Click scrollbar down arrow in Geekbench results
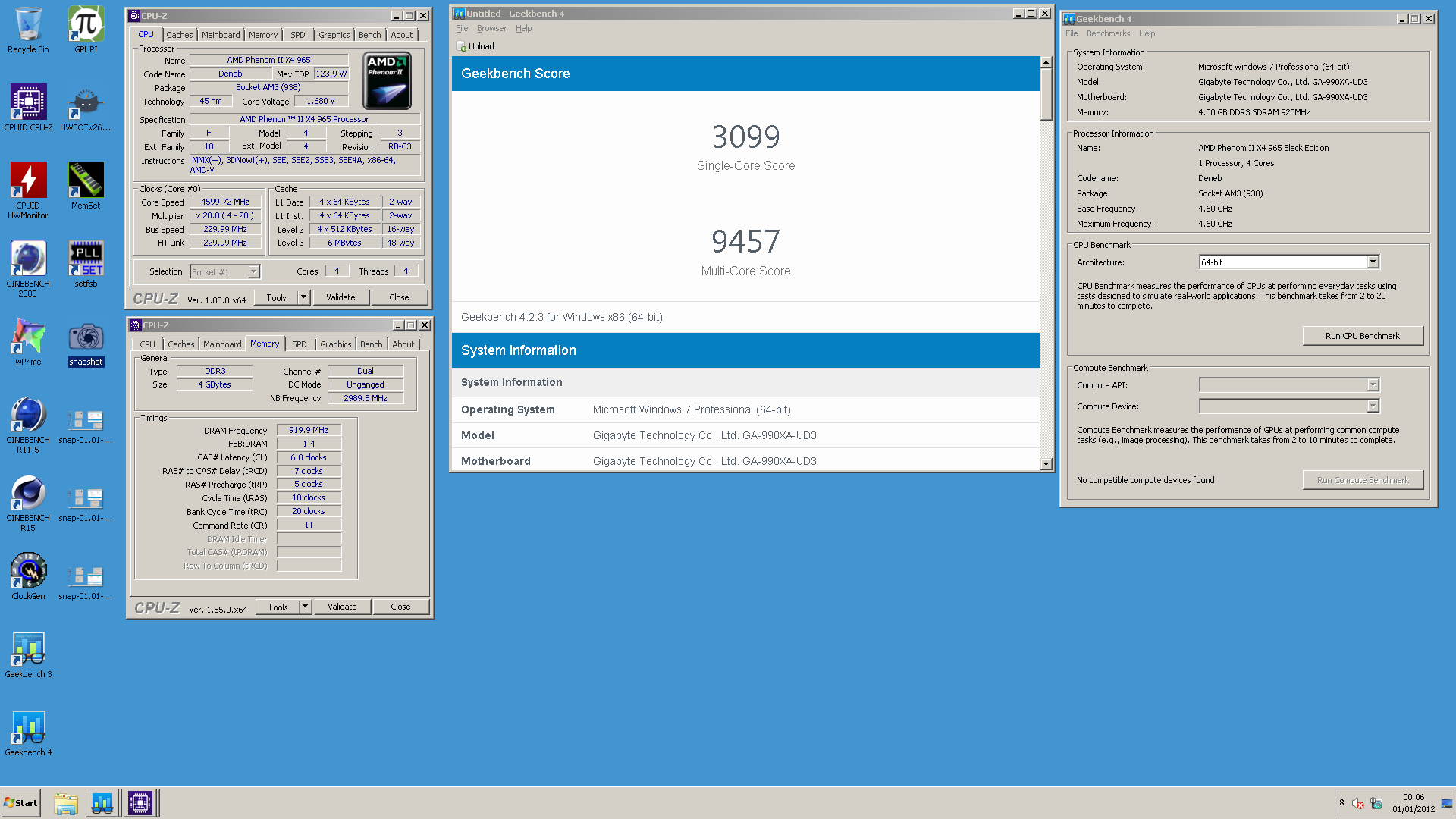Screen dimensions: 1456x819 point(1046,464)
